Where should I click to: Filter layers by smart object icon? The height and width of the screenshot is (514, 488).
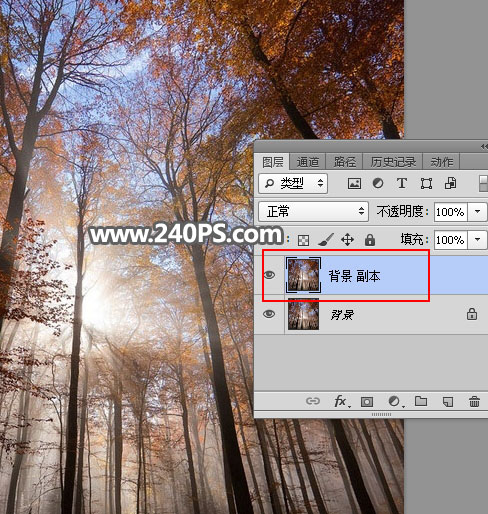[450, 183]
